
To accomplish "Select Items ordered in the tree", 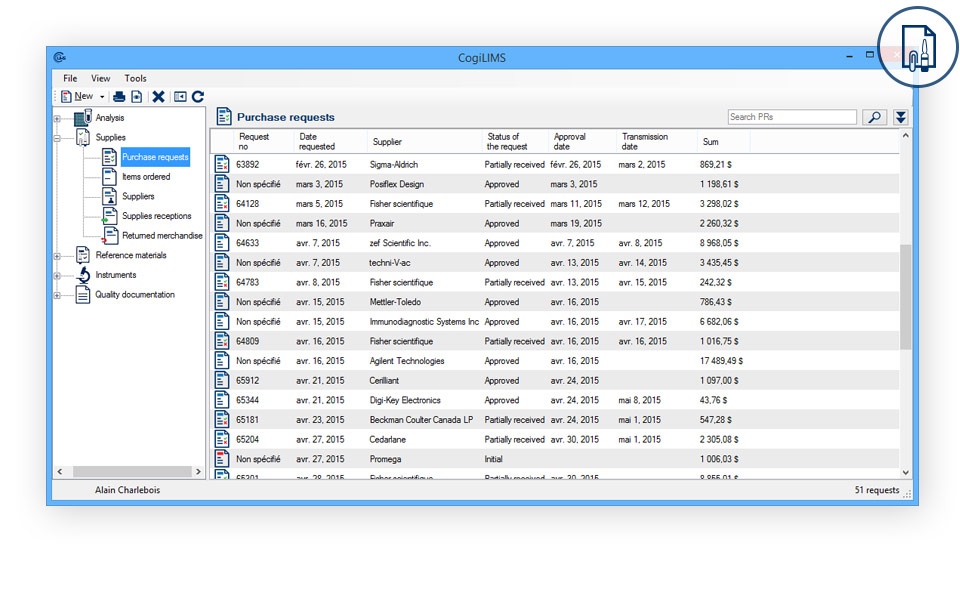I will point(146,177).
